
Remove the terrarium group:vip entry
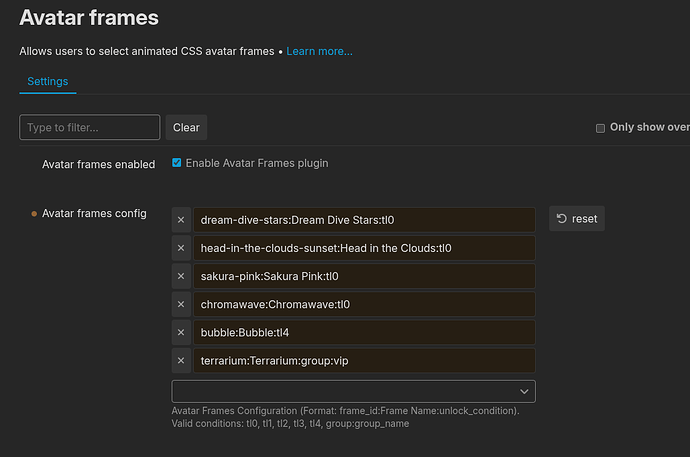pos(181,361)
